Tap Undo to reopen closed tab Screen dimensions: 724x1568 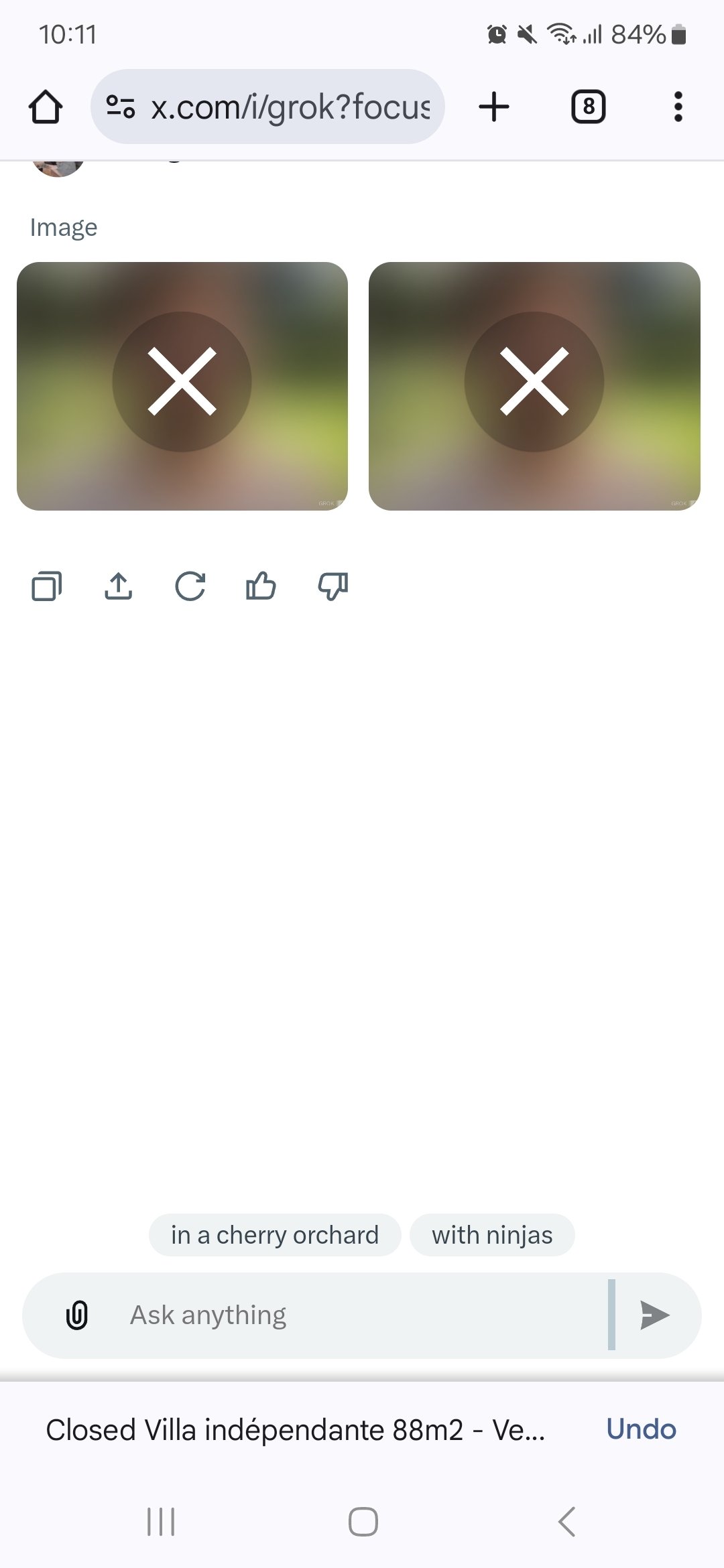[x=641, y=1429]
